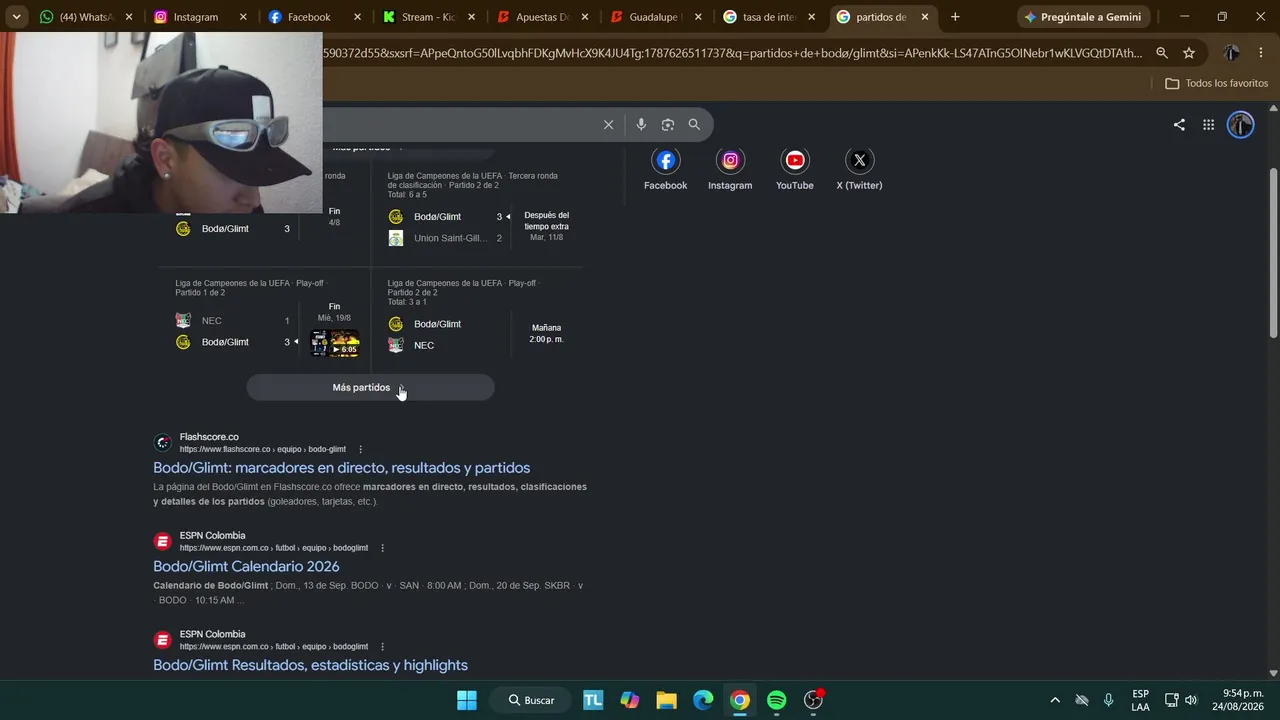The height and width of the screenshot is (720, 1280).
Task: Switch to the WhatsApp tab
Action: (87, 17)
